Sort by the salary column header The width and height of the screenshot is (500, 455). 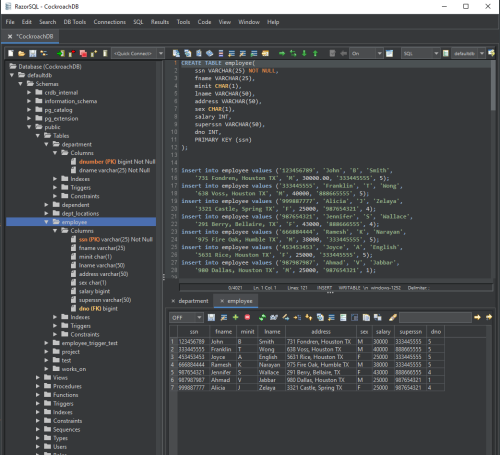click(383, 332)
